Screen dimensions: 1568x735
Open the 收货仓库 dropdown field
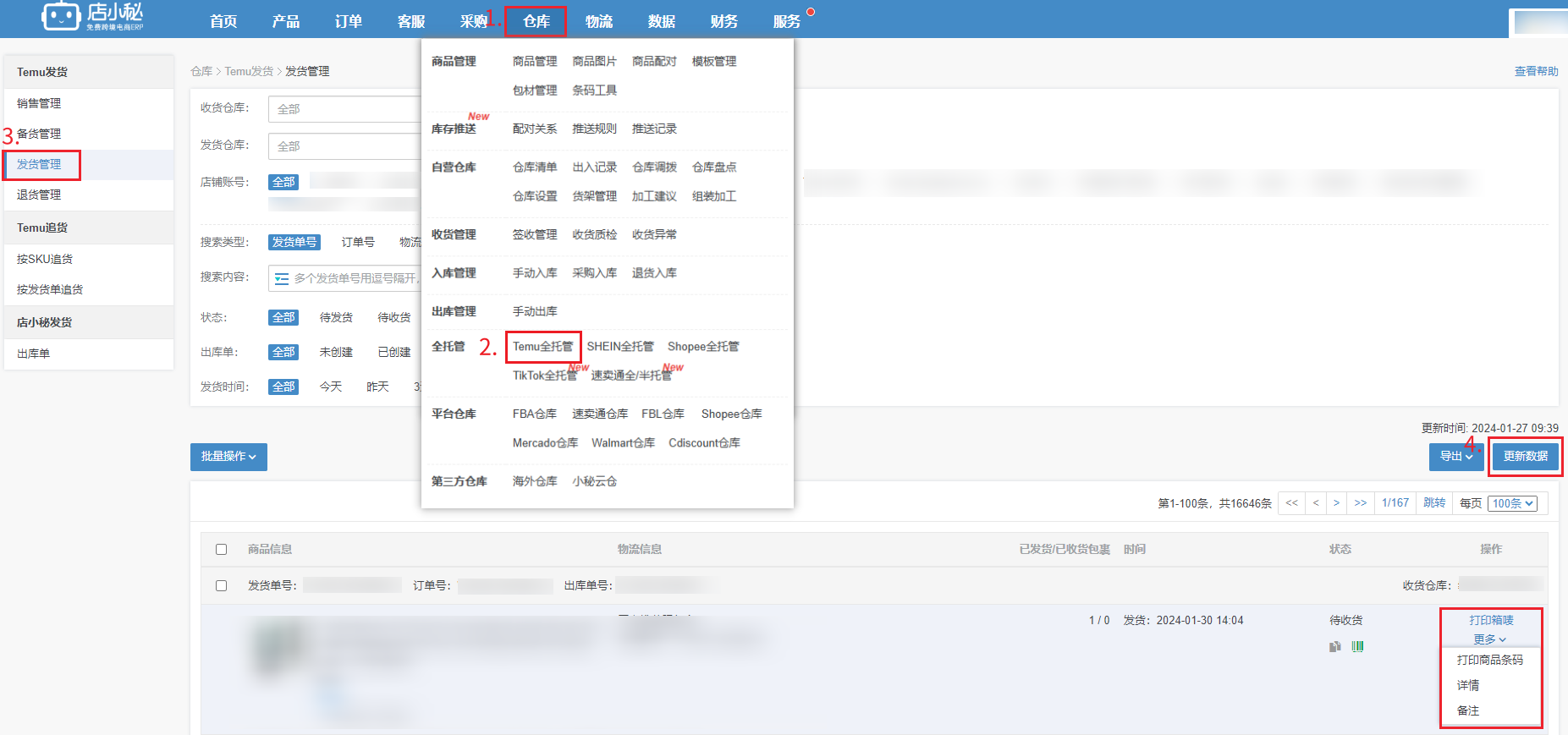tap(345, 109)
